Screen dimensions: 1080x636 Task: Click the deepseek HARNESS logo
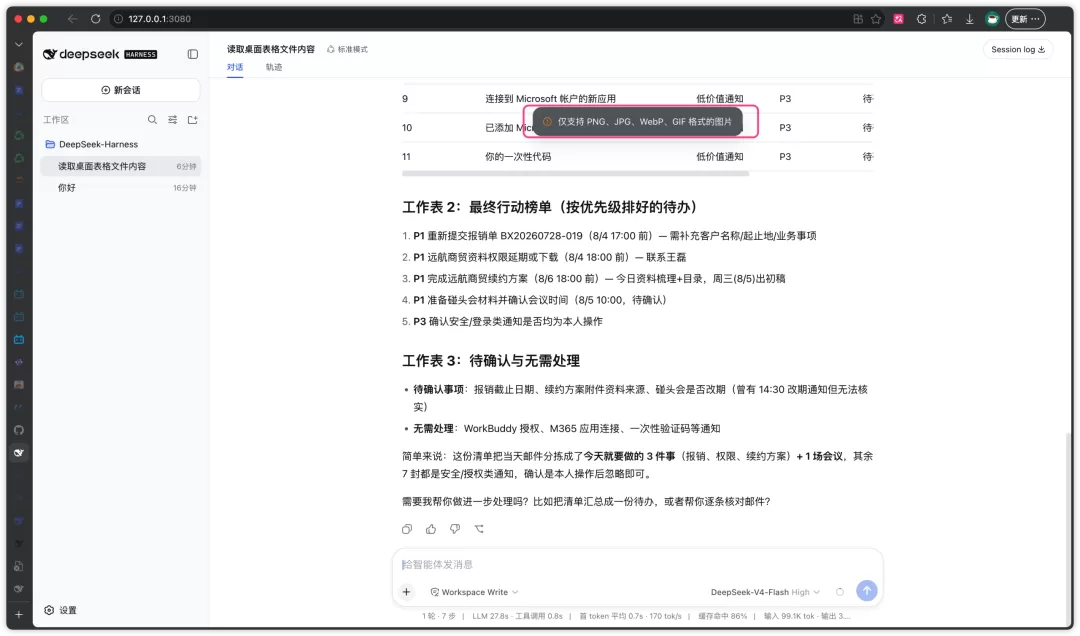coord(101,54)
